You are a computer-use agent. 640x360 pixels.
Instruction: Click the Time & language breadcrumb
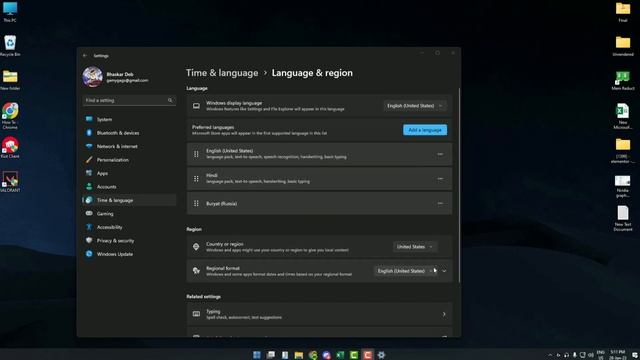tap(222, 73)
